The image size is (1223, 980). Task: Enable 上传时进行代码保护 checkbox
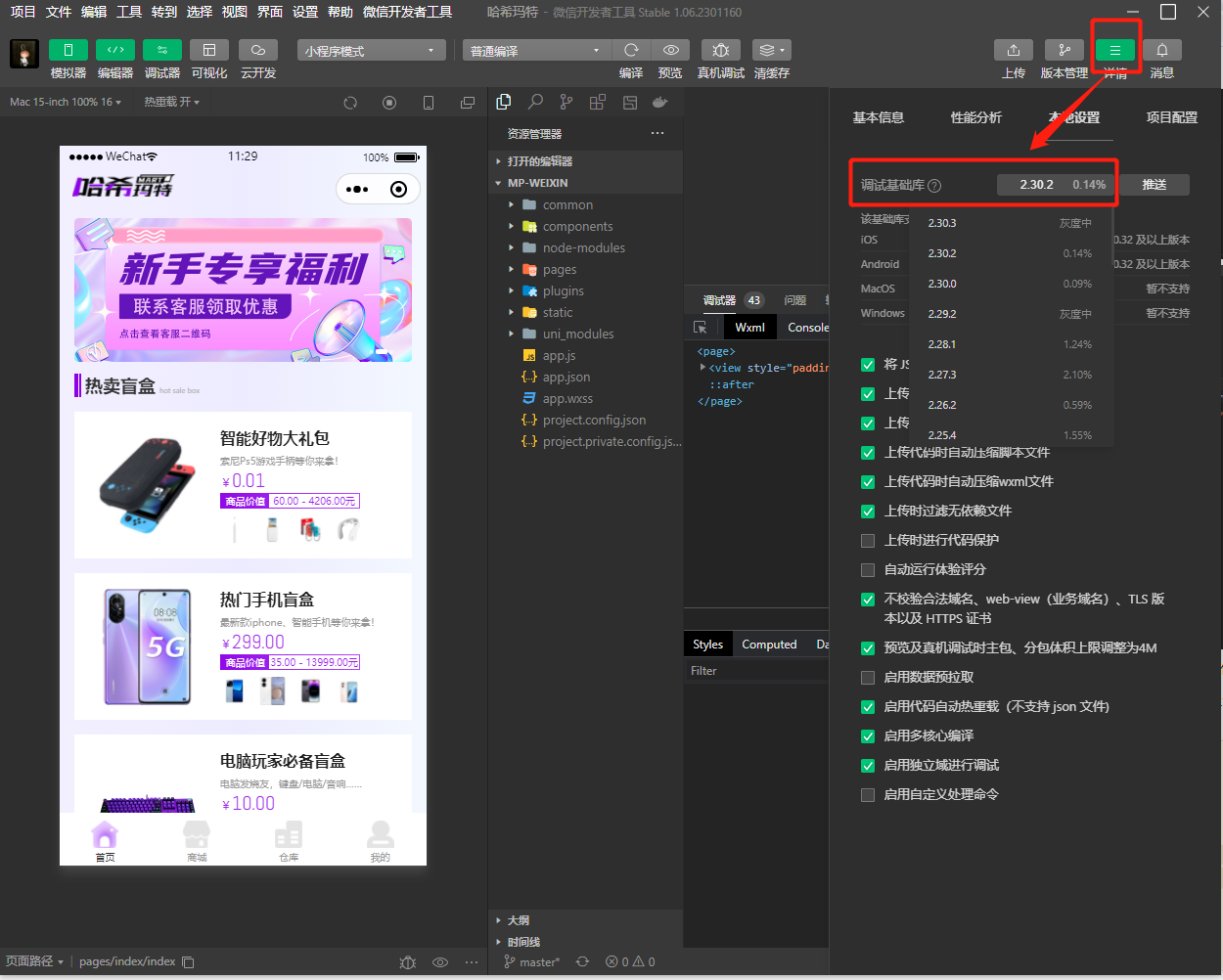(x=868, y=541)
